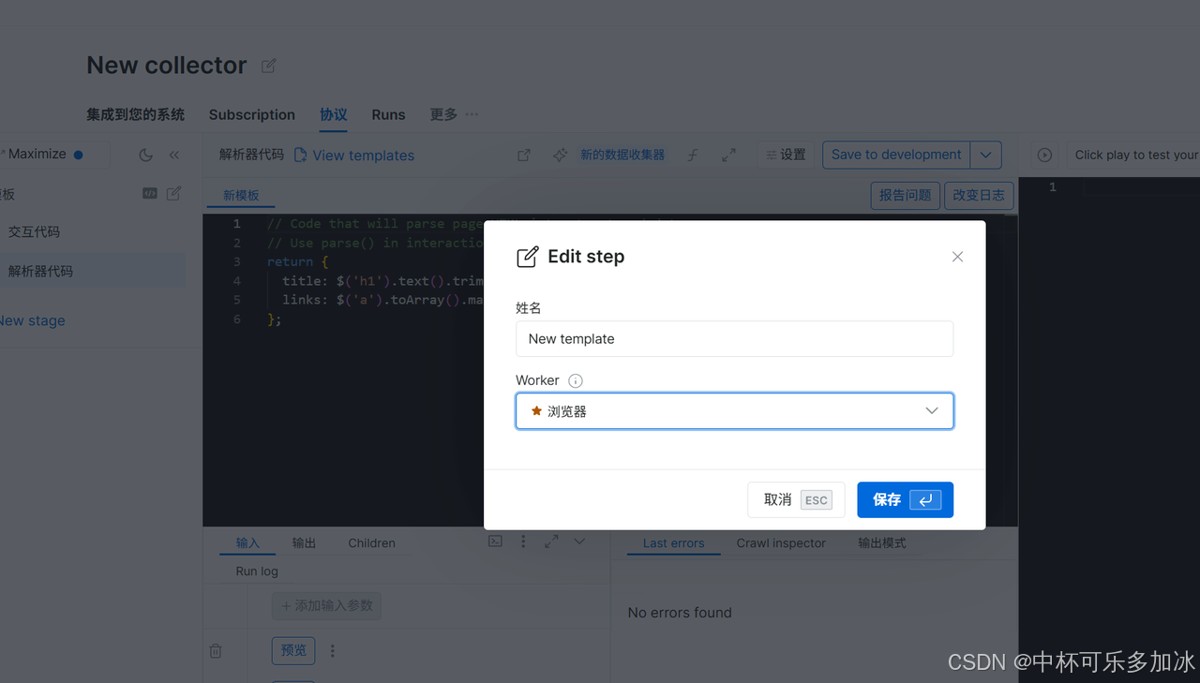Image resolution: width=1200 pixels, height=683 pixels.
Task: Open the 集成到您的系统 tab
Action: pyautogui.click(x=135, y=115)
